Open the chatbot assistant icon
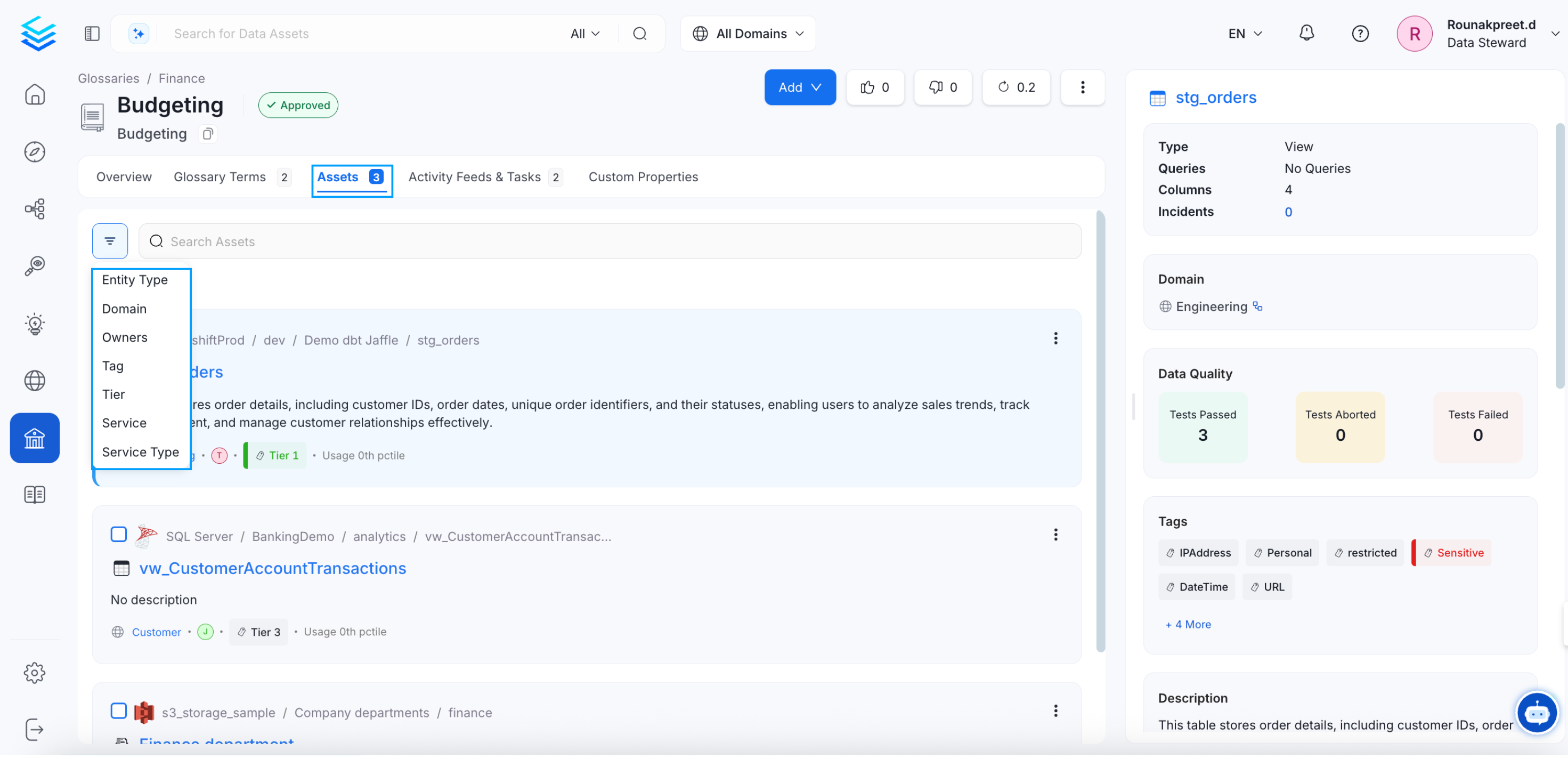The height and width of the screenshot is (759, 1568). click(1537, 714)
